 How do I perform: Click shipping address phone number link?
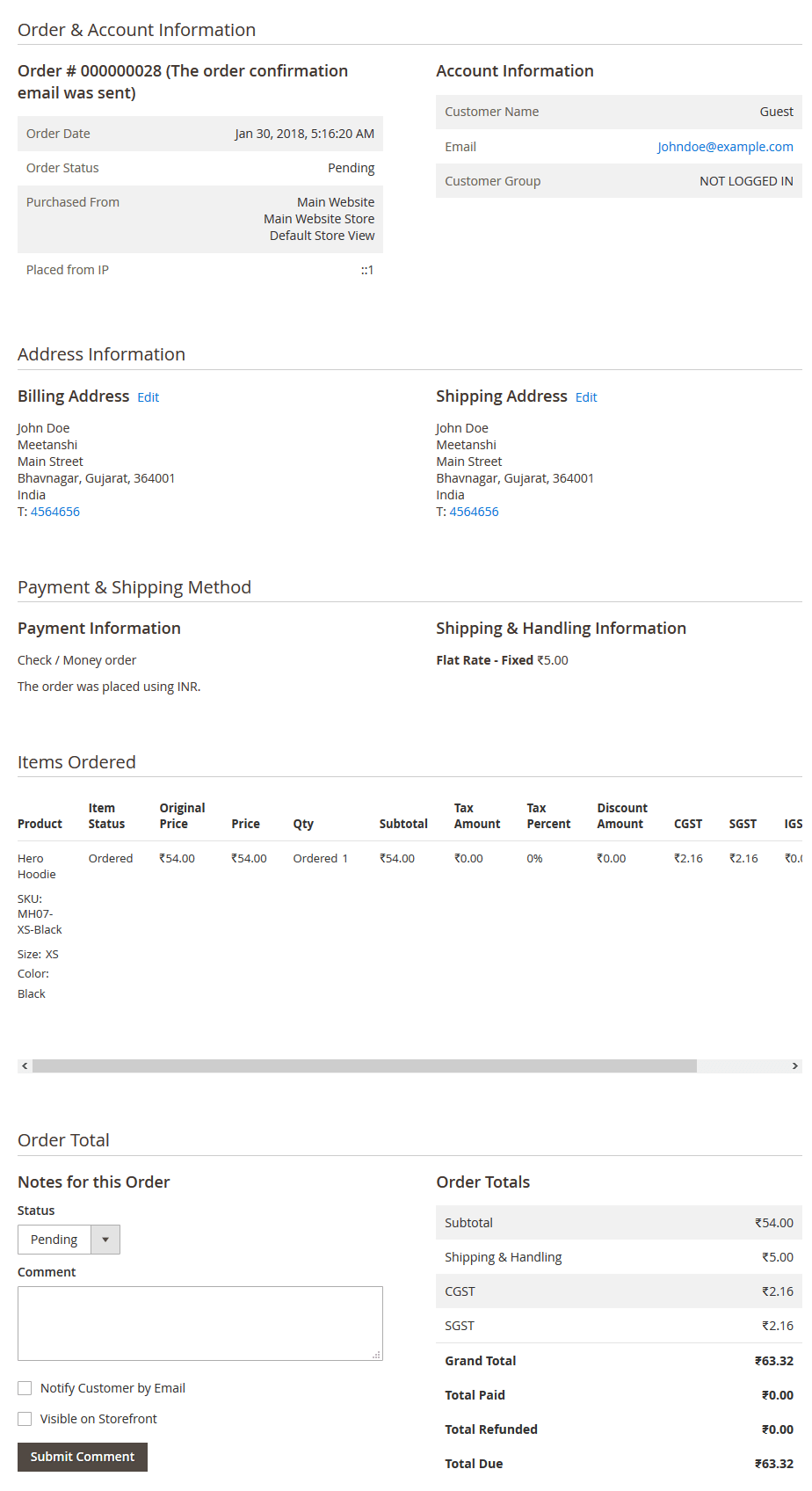click(474, 512)
